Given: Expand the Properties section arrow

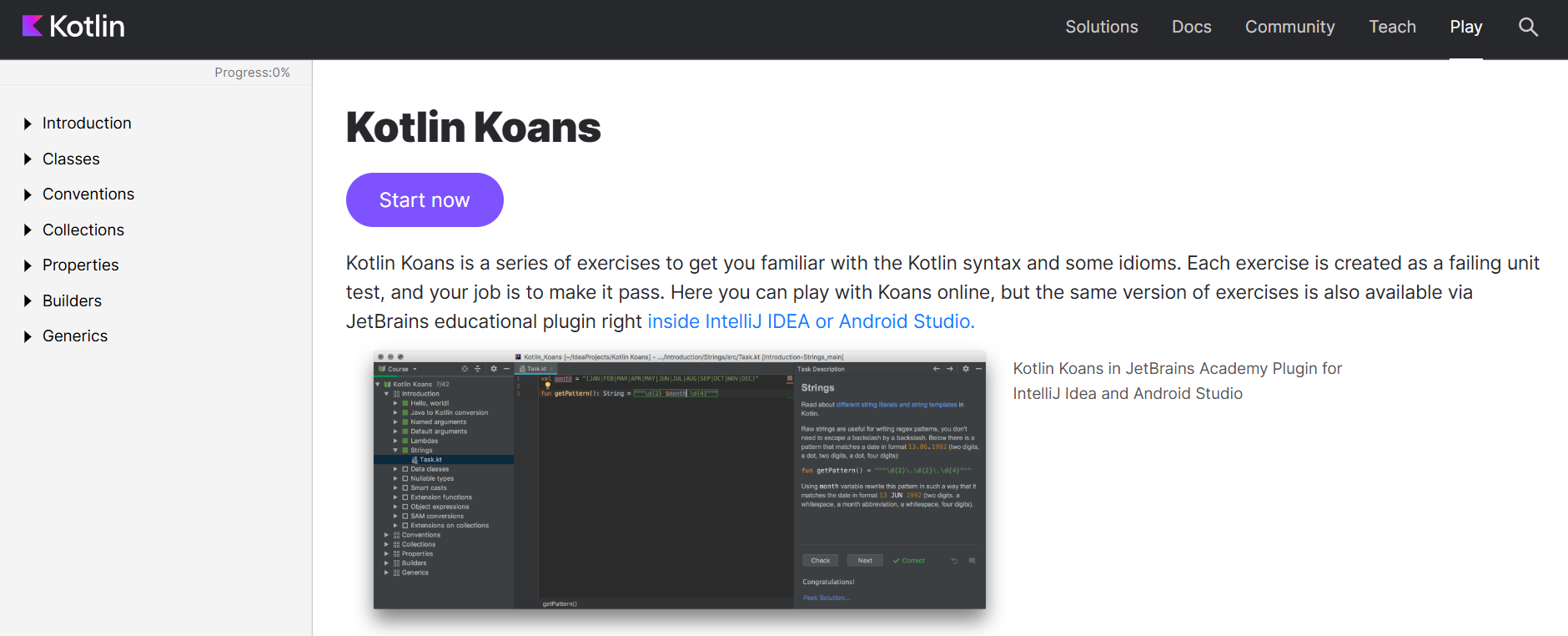Looking at the screenshot, I should click(x=28, y=265).
